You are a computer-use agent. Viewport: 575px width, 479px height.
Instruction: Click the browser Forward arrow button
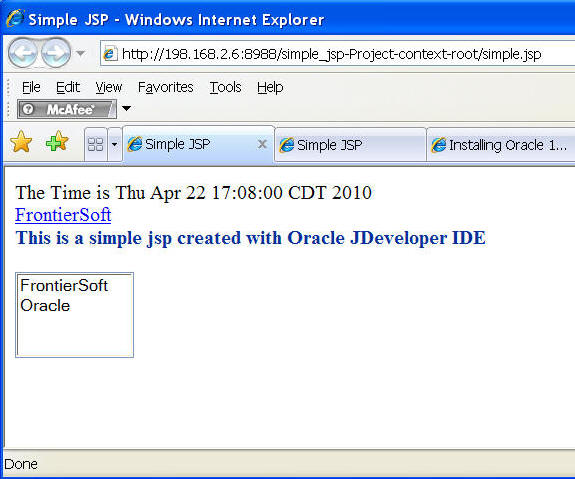click(x=55, y=54)
